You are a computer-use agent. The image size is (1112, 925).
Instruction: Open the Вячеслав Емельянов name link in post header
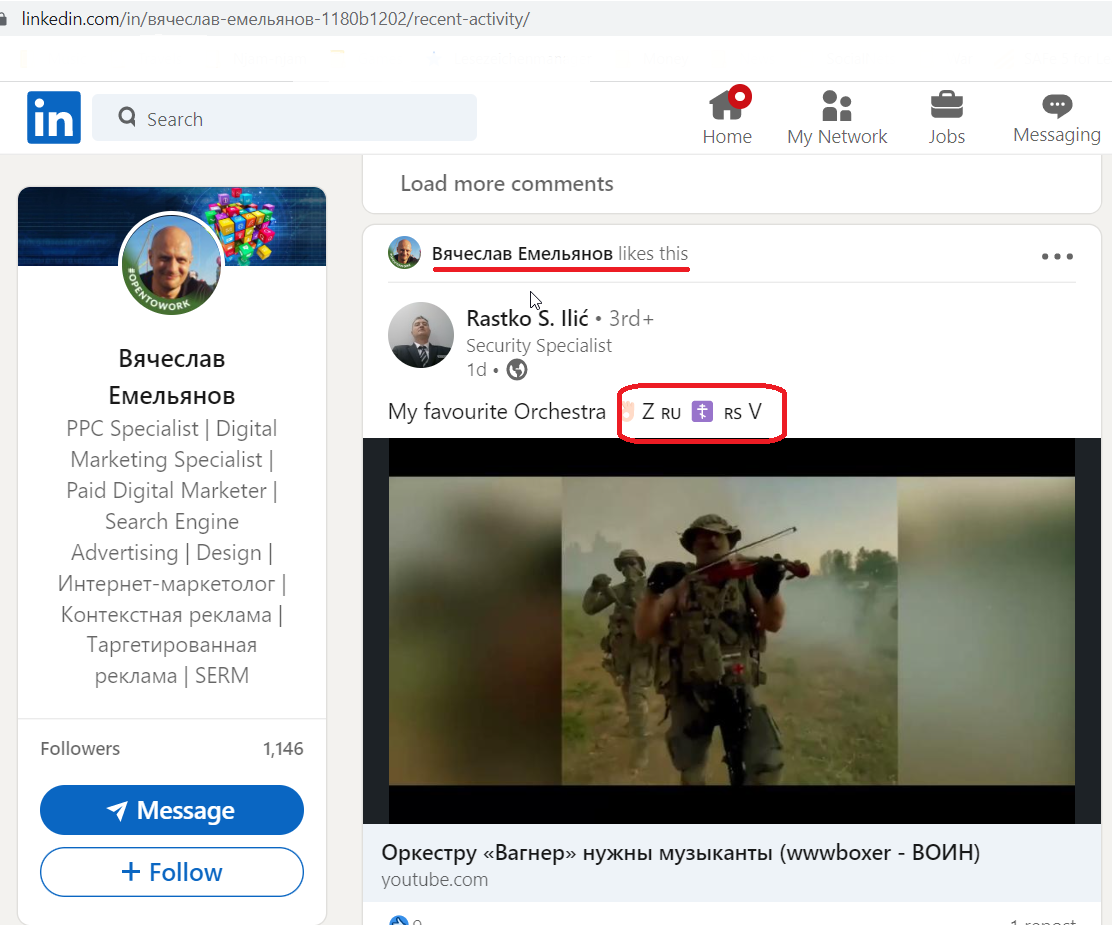(x=522, y=253)
